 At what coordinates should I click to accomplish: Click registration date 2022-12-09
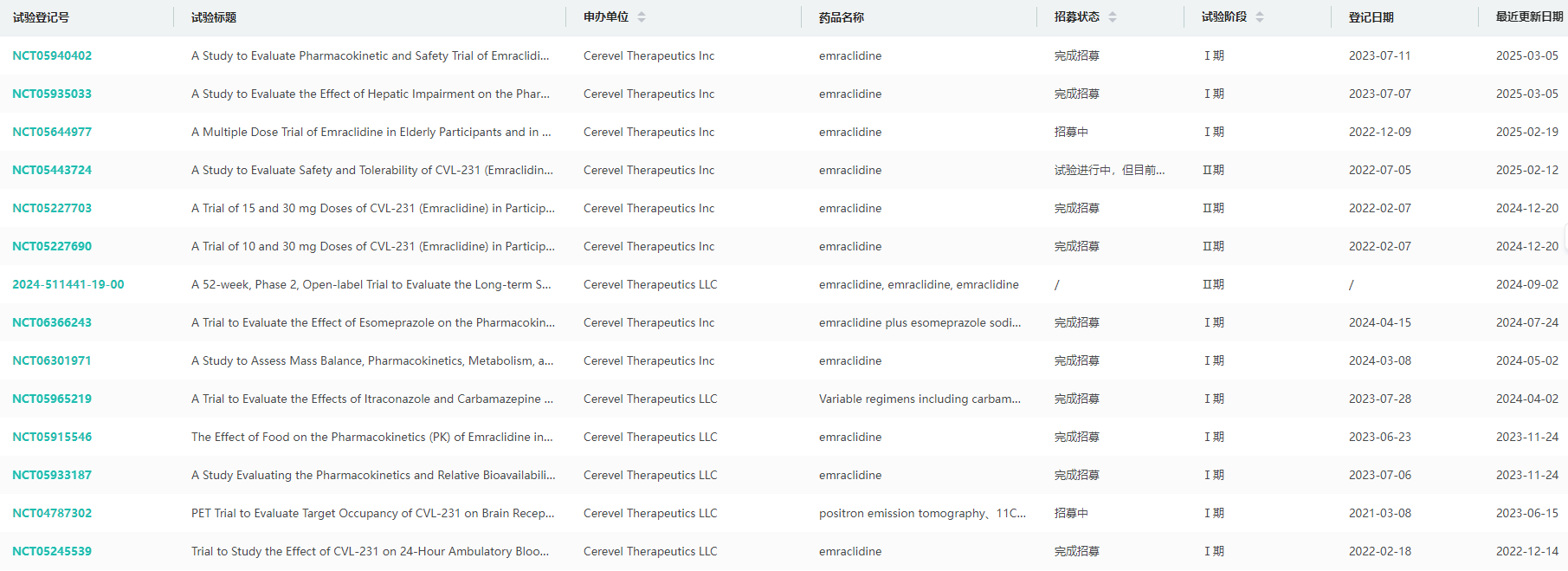click(1380, 132)
